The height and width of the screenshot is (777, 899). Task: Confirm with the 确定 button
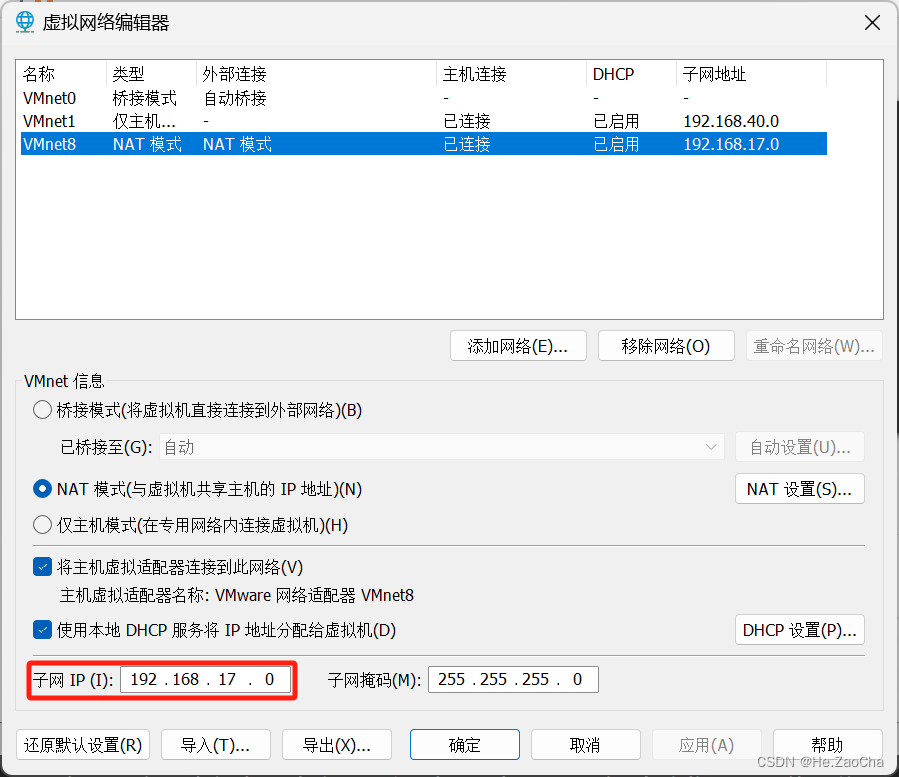pos(465,745)
